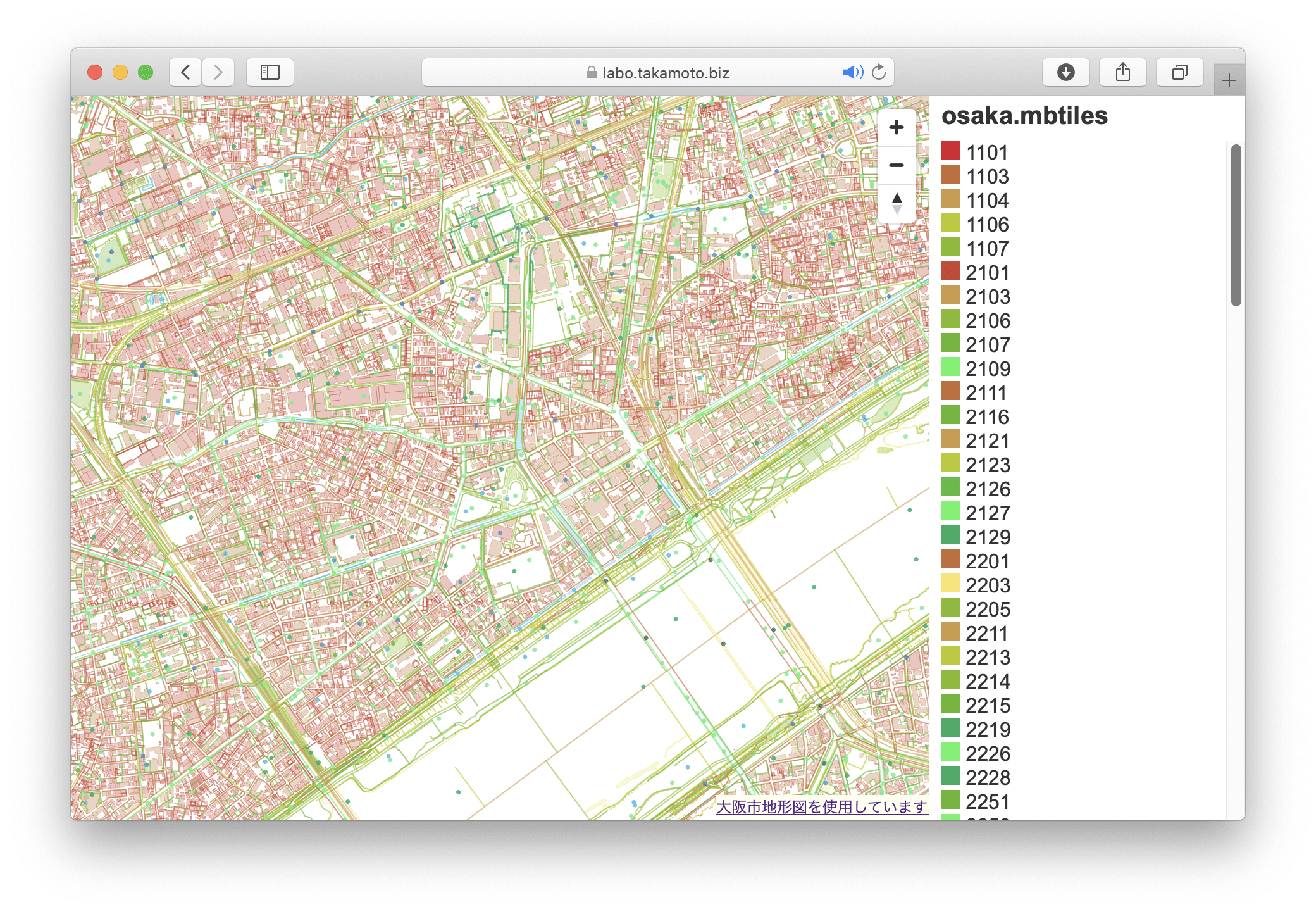This screenshot has width=1316, height=914.
Task: Click the osaka.mbtiles heading
Action: 1024,116
